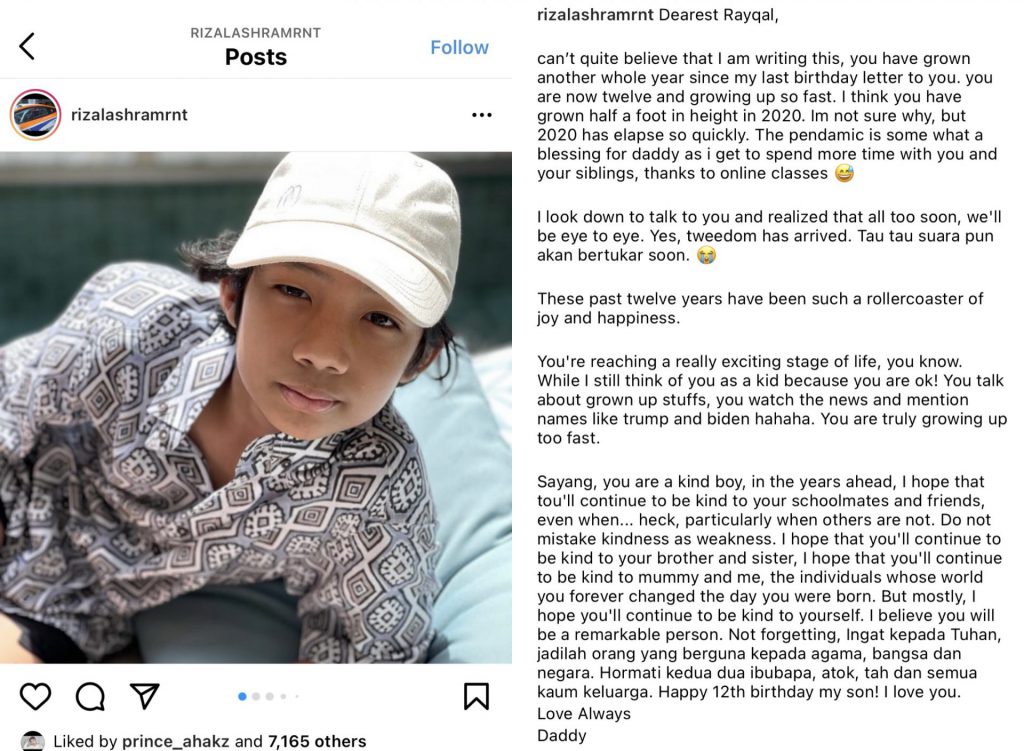This screenshot has width=1024, height=751.
Task: View the '7,165 others' likes list
Action: coord(317,742)
